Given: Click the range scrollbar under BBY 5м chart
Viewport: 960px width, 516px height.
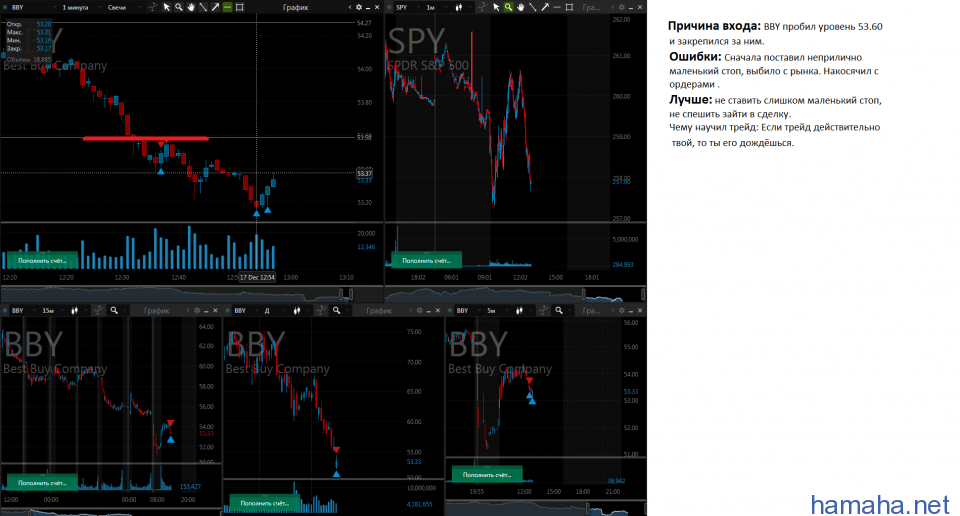Looking at the screenshot, I should 545,509.
